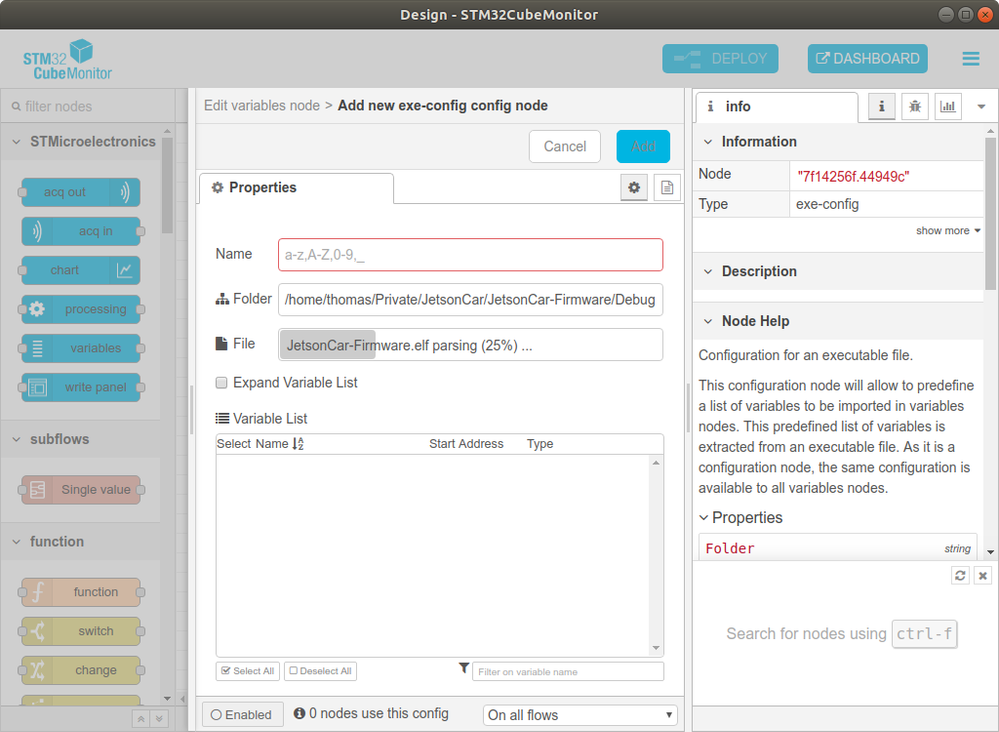Select the switch node
The image size is (999, 732).
81,631
